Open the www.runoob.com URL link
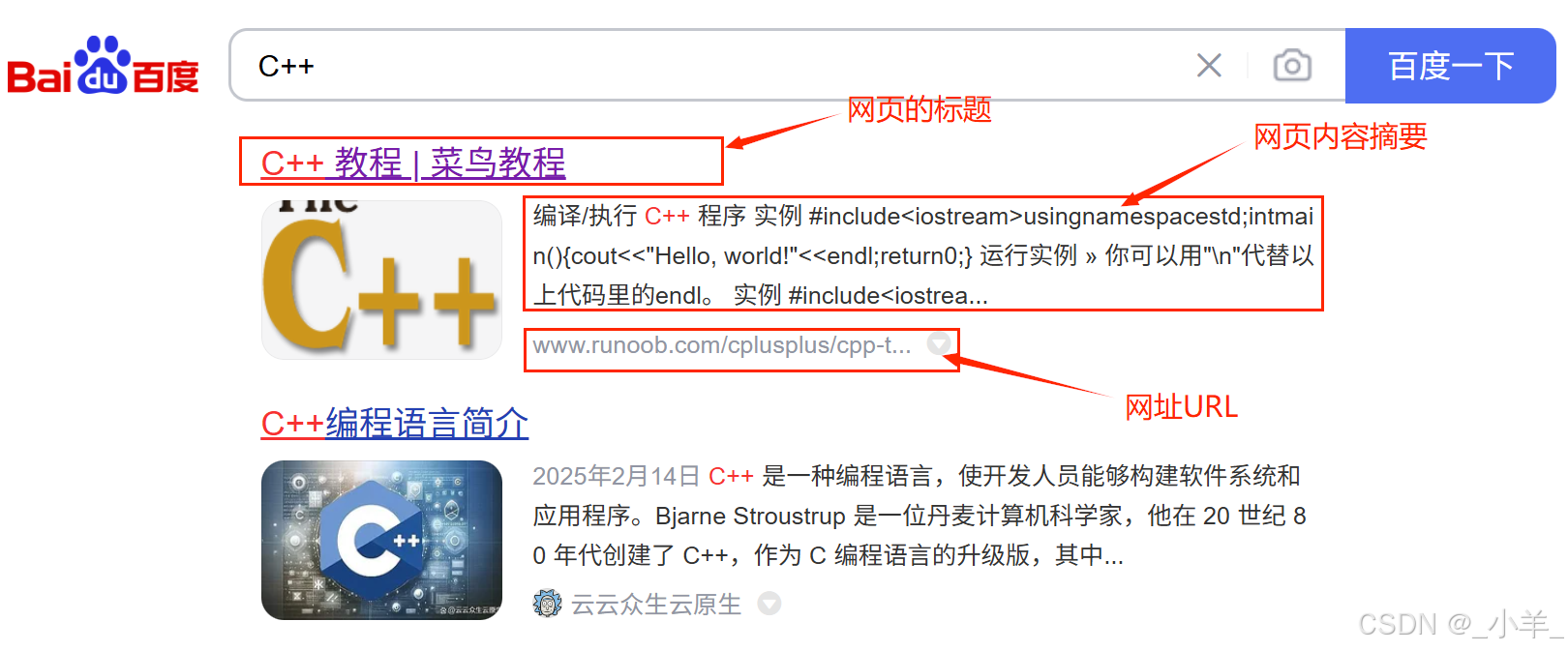The height and width of the screenshot is (651, 1568). (x=722, y=345)
